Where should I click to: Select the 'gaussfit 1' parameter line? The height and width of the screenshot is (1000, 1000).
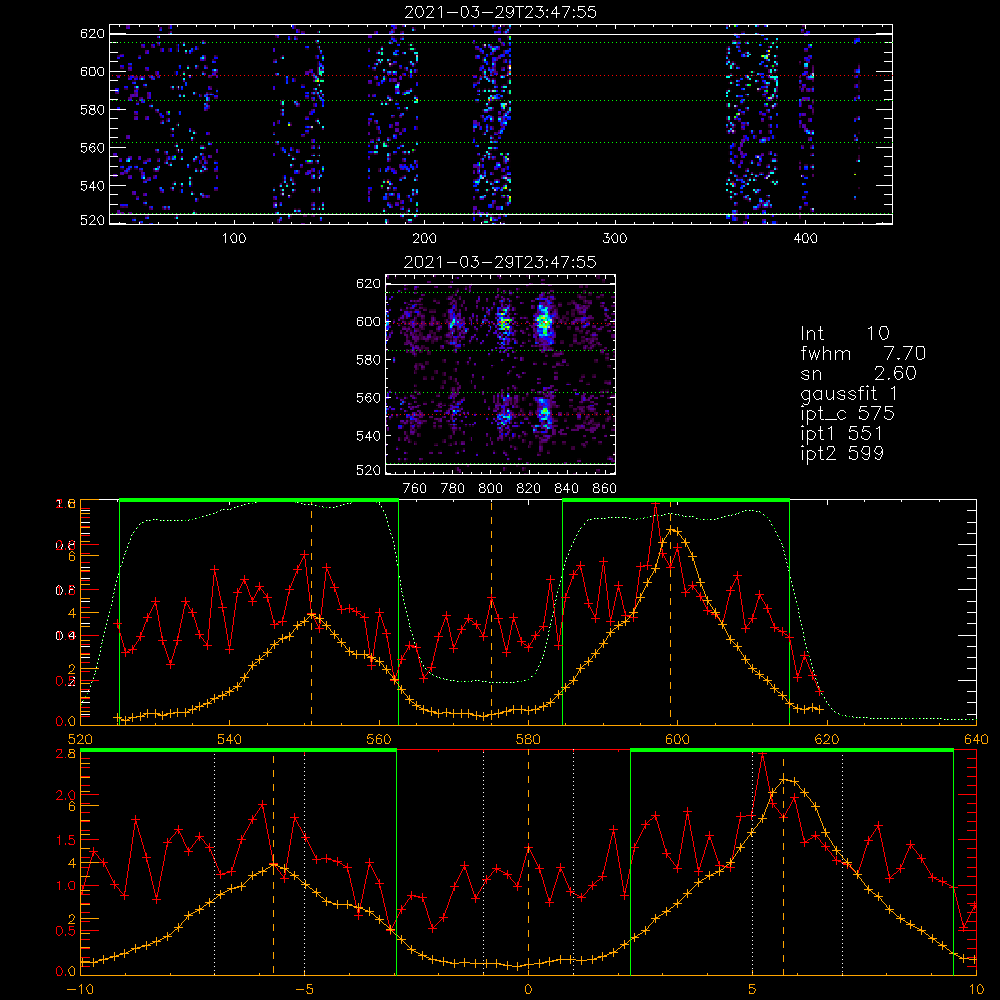pos(849,393)
